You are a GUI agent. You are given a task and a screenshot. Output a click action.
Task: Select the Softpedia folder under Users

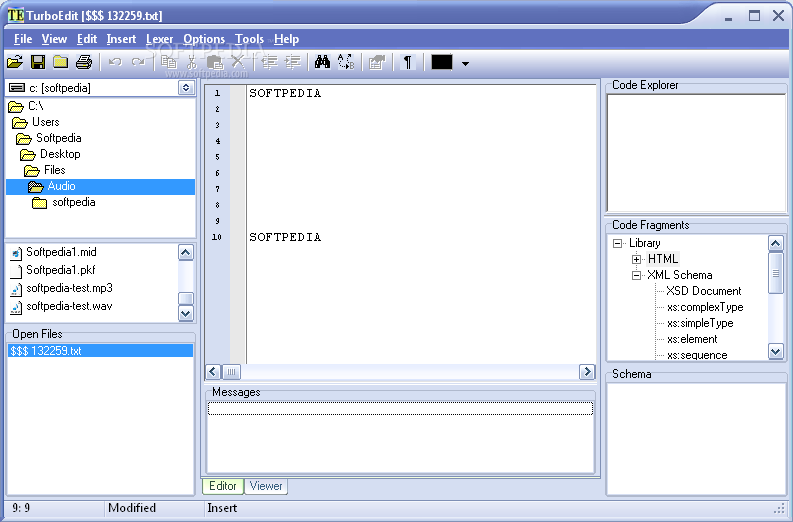pyautogui.click(x=58, y=138)
